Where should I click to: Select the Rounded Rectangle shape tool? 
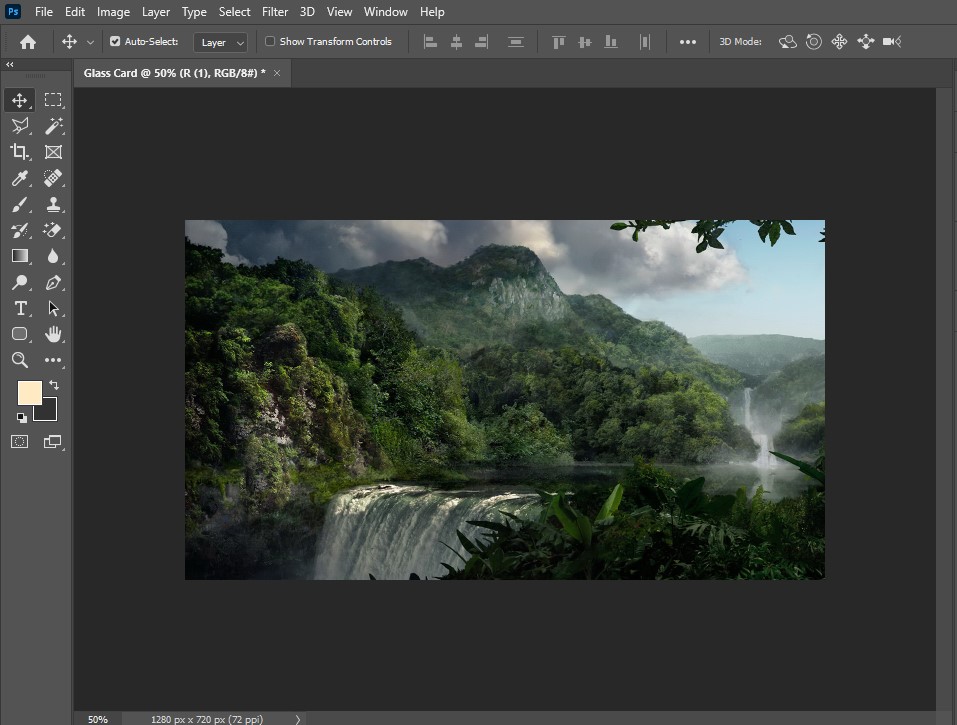[x=20, y=334]
